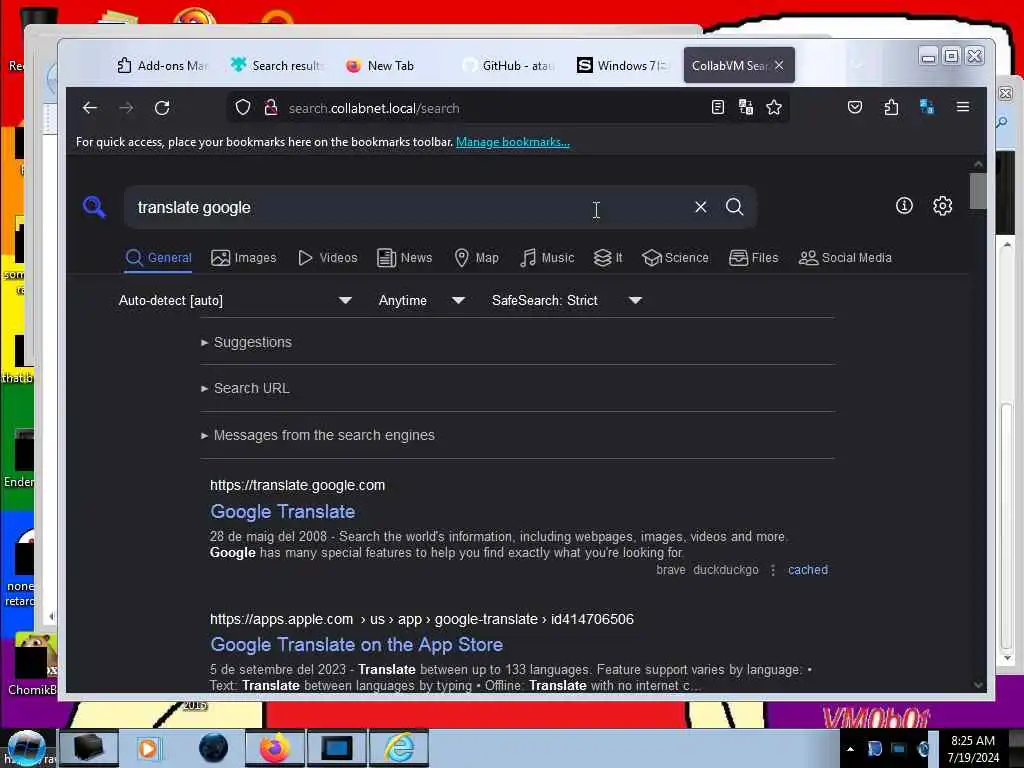
Task: Show hidden system tray icons
Action: 850,749
